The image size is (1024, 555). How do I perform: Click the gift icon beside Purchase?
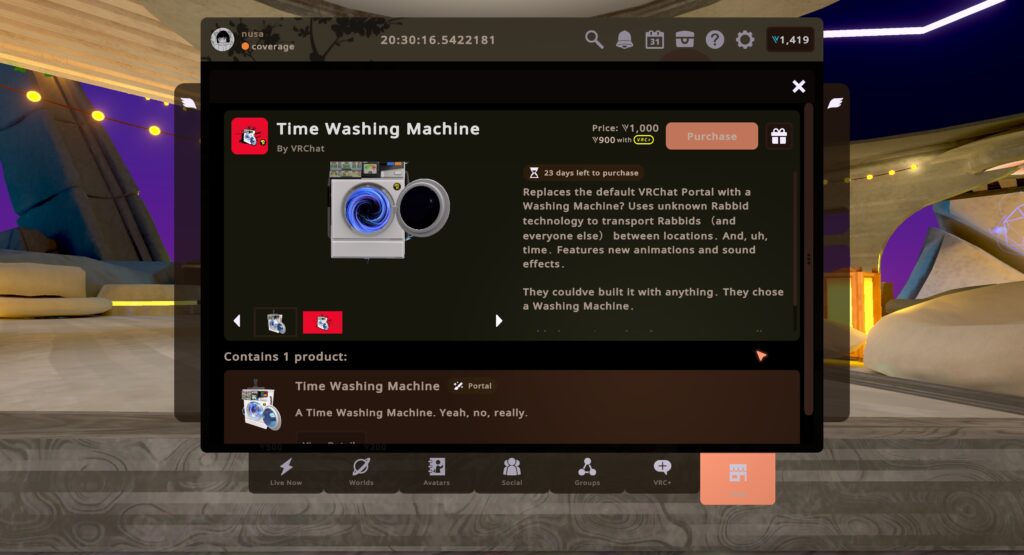779,136
